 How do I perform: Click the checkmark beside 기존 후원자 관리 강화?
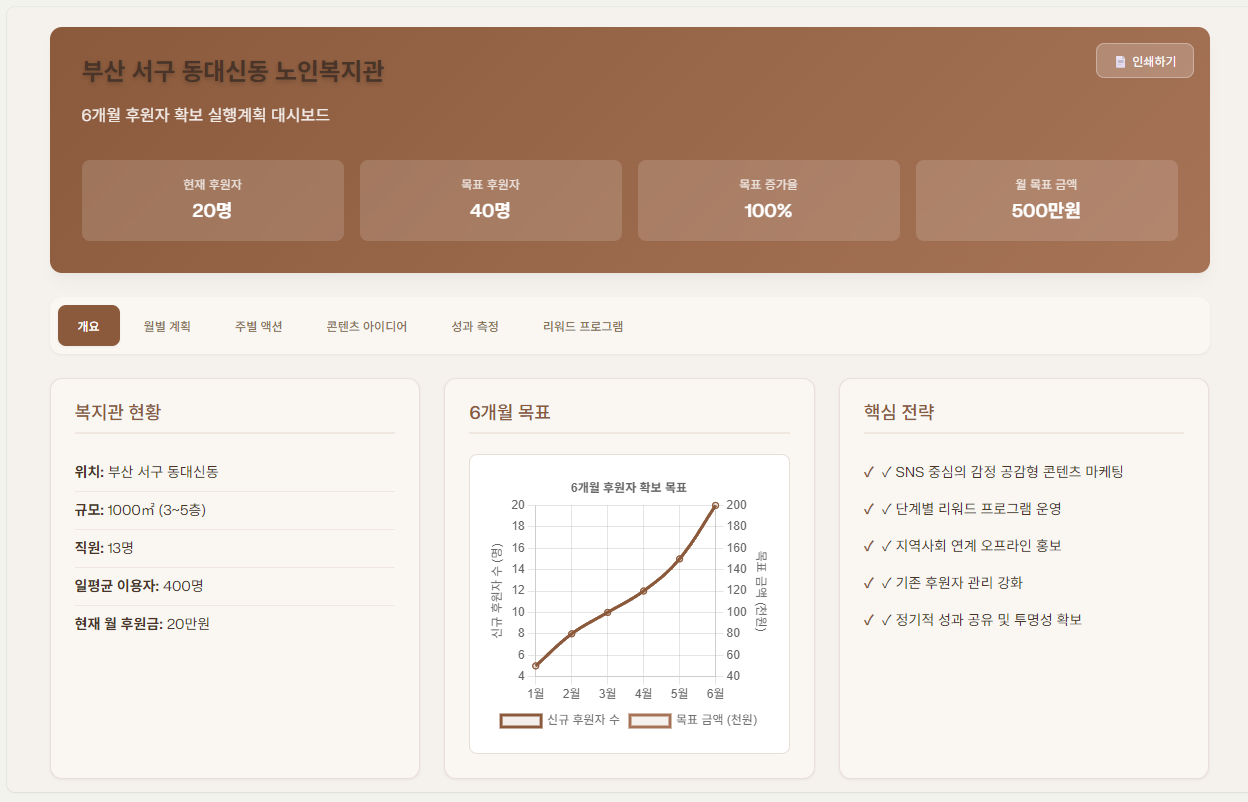(x=868, y=582)
